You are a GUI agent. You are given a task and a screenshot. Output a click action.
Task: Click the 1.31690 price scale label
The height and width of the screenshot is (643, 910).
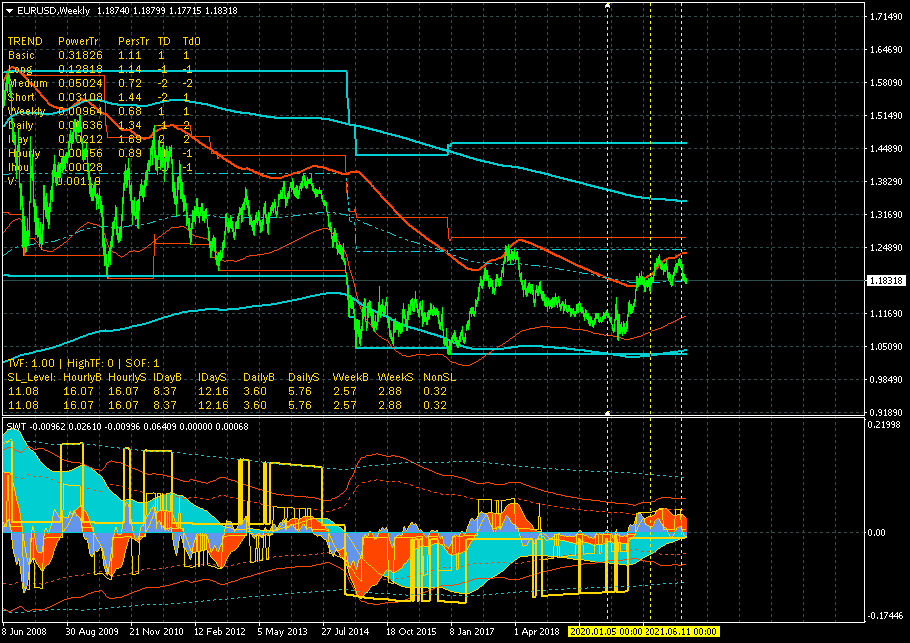point(886,215)
